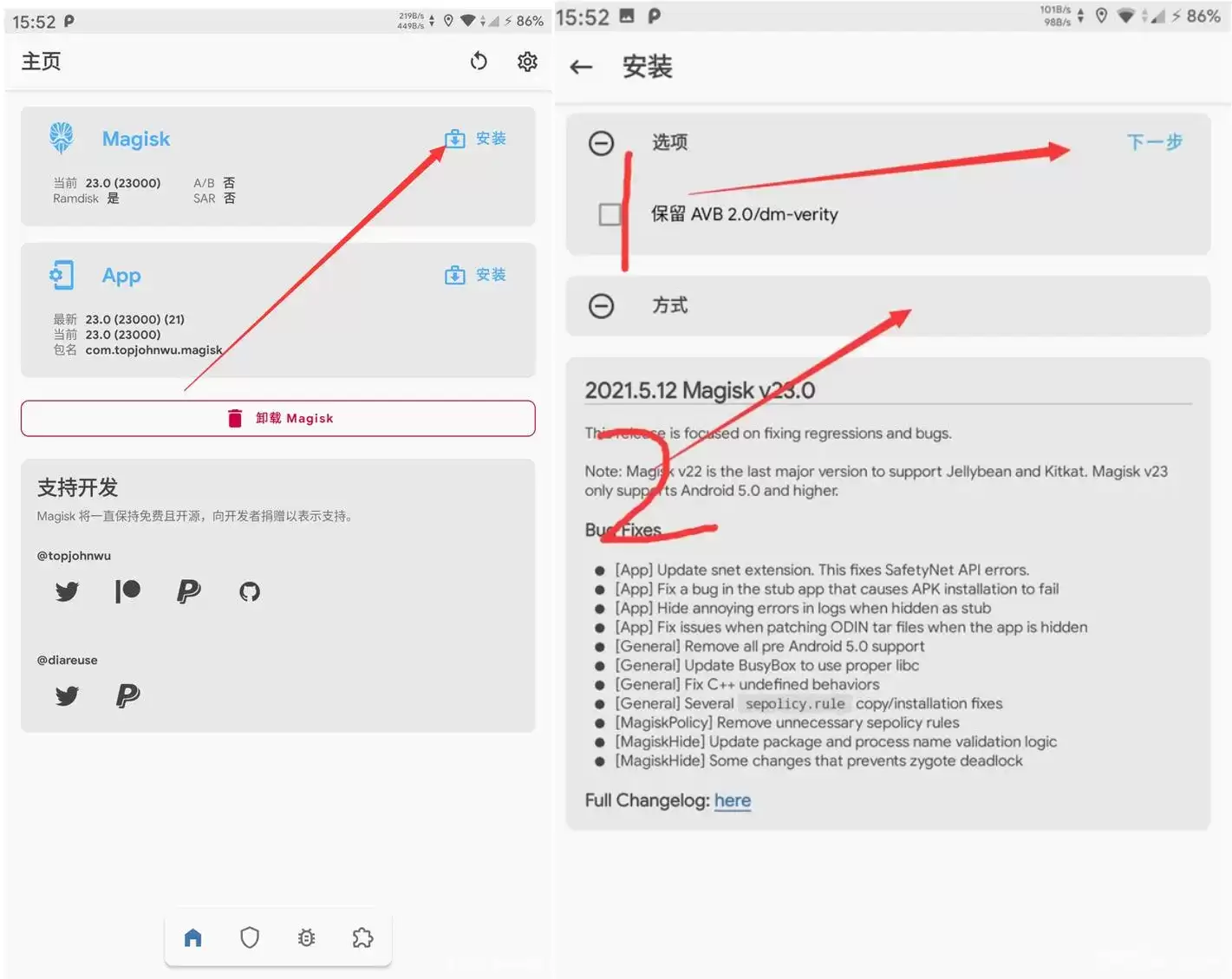Switch to the home tab in bottom bar
The image size is (1232, 979).
click(193, 937)
